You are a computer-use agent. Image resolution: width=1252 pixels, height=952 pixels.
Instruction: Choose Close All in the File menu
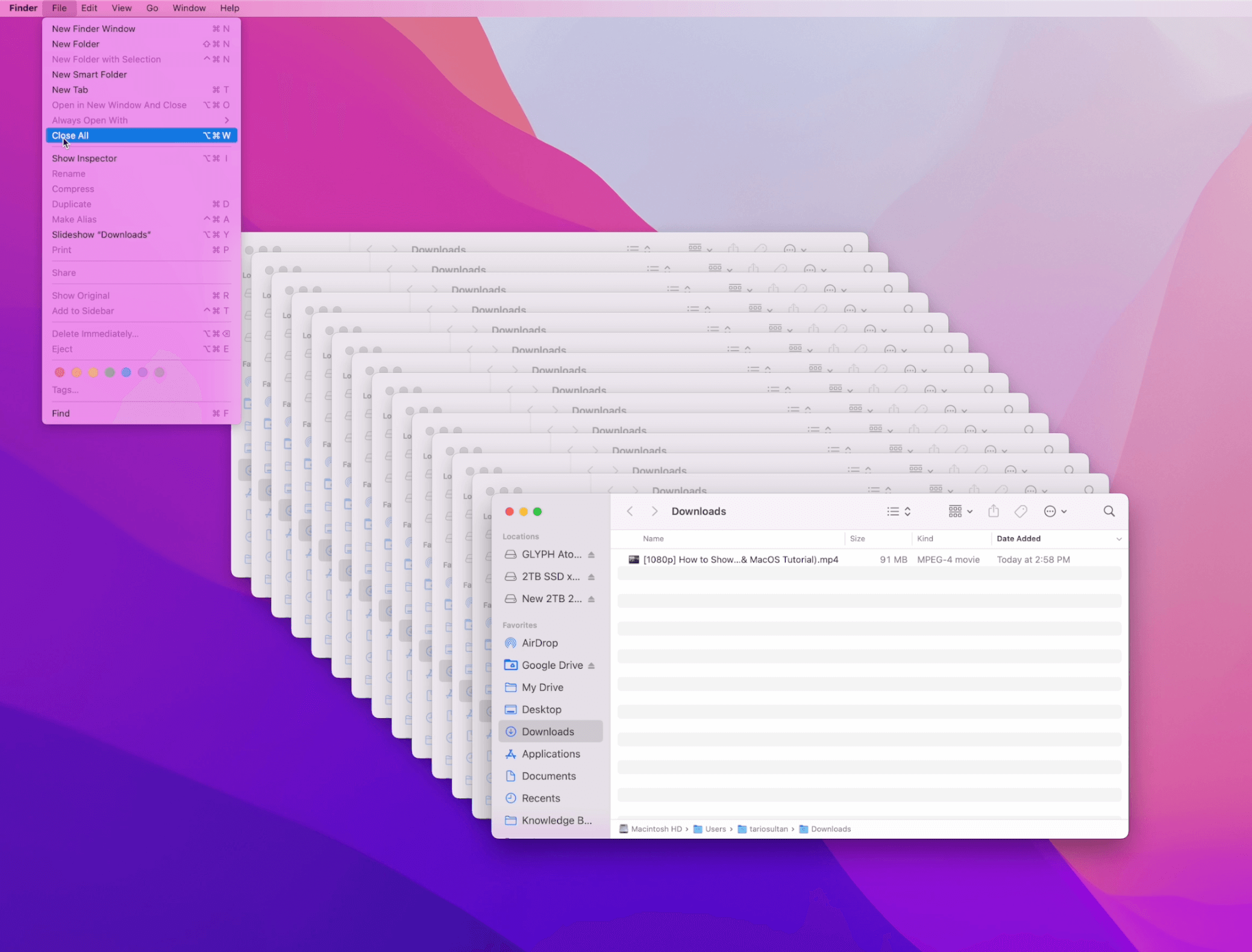point(142,136)
